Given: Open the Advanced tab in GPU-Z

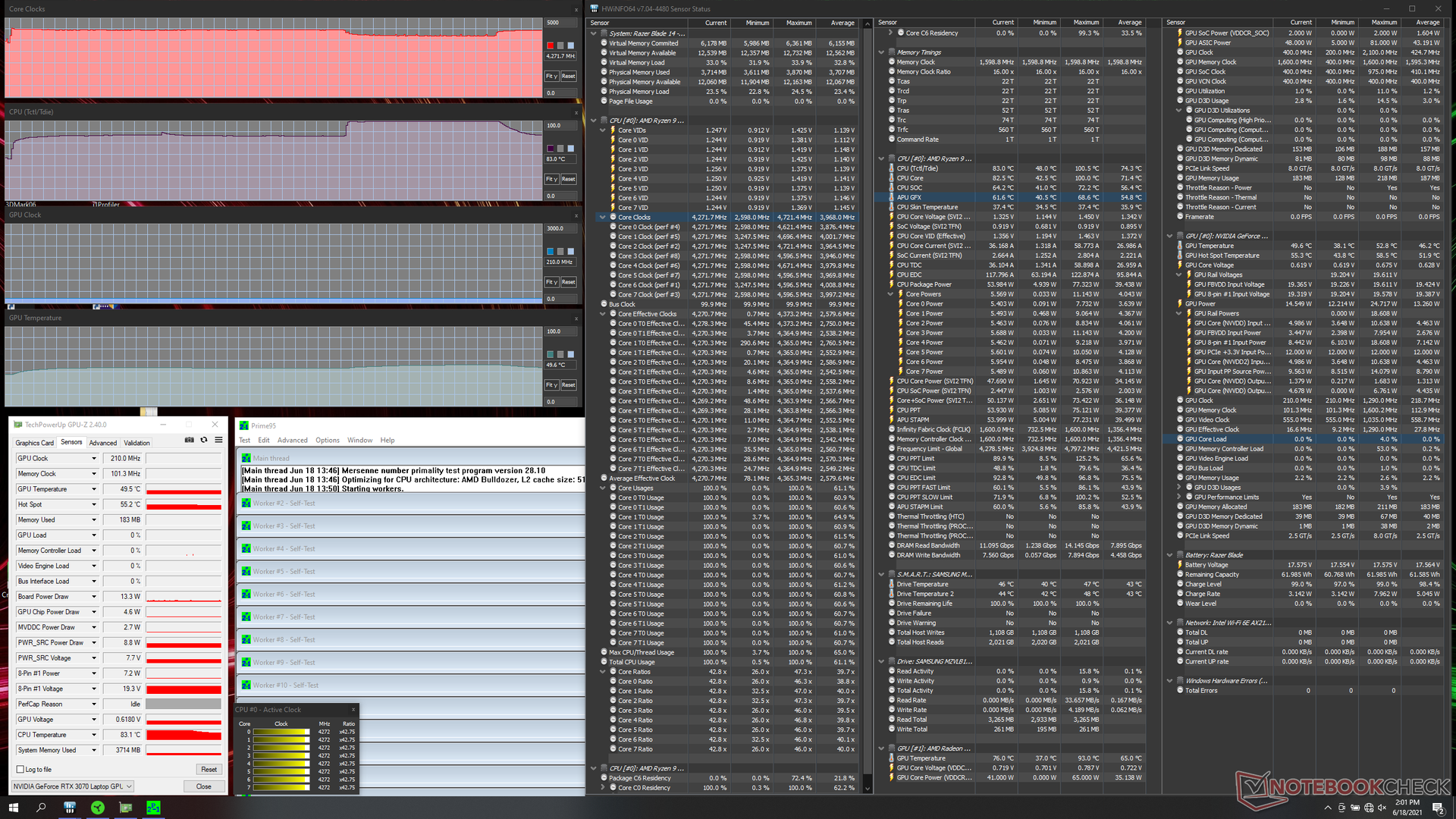Looking at the screenshot, I should (x=103, y=443).
